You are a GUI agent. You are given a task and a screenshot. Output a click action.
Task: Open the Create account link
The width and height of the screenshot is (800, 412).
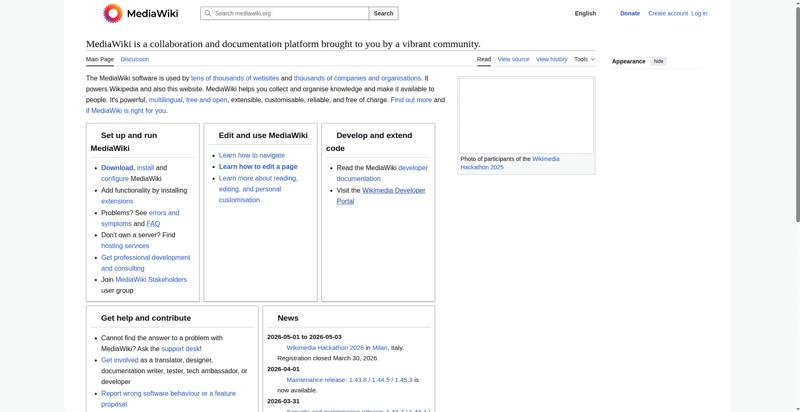[x=668, y=14]
